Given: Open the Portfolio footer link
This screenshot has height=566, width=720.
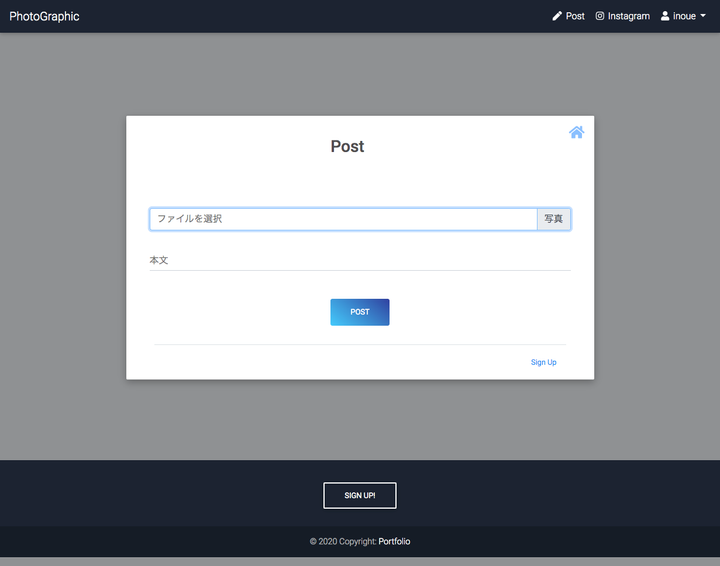Looking at the screenshot, I should 394,541.
